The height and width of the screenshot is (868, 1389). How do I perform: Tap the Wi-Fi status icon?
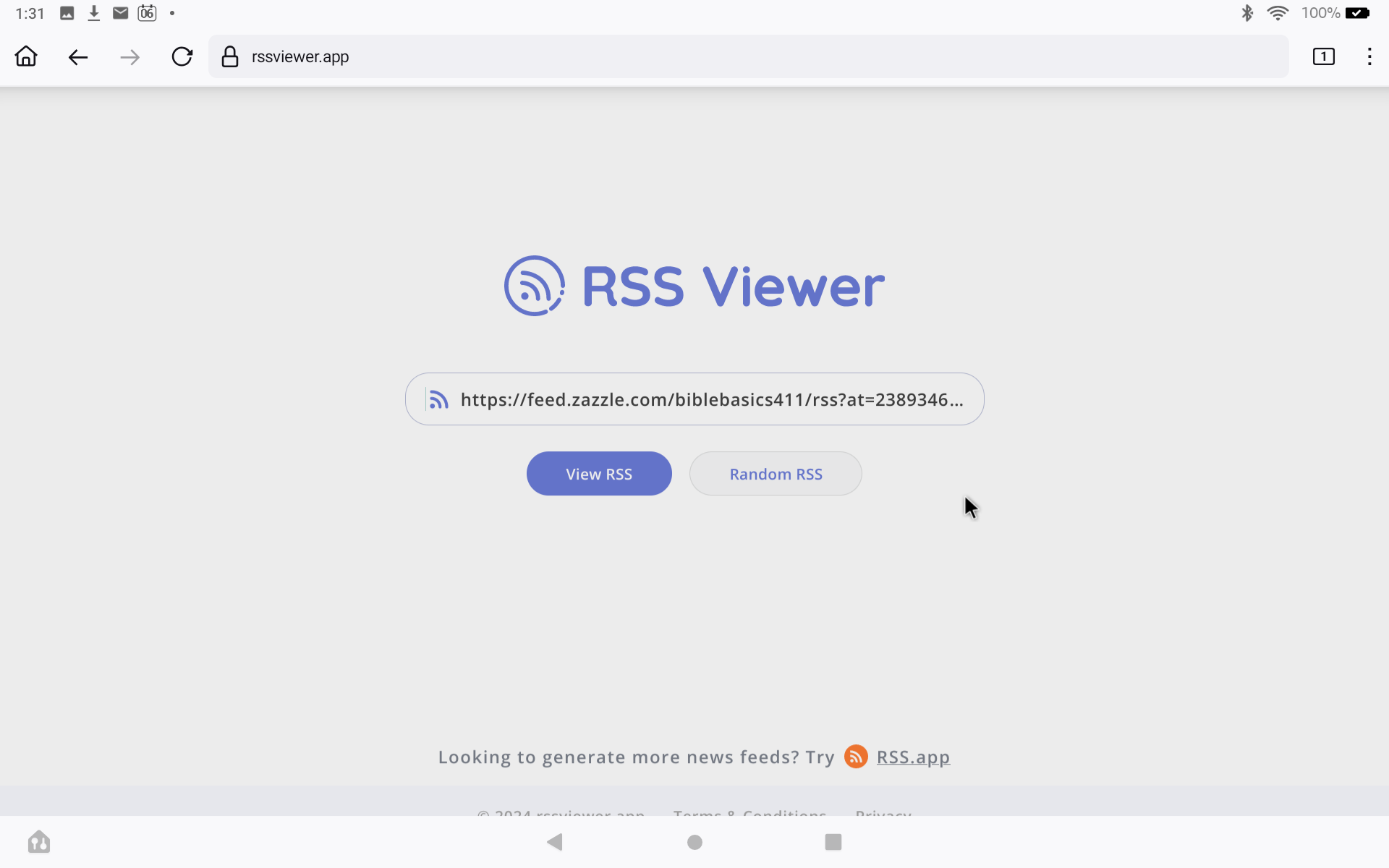point(1278,13)
